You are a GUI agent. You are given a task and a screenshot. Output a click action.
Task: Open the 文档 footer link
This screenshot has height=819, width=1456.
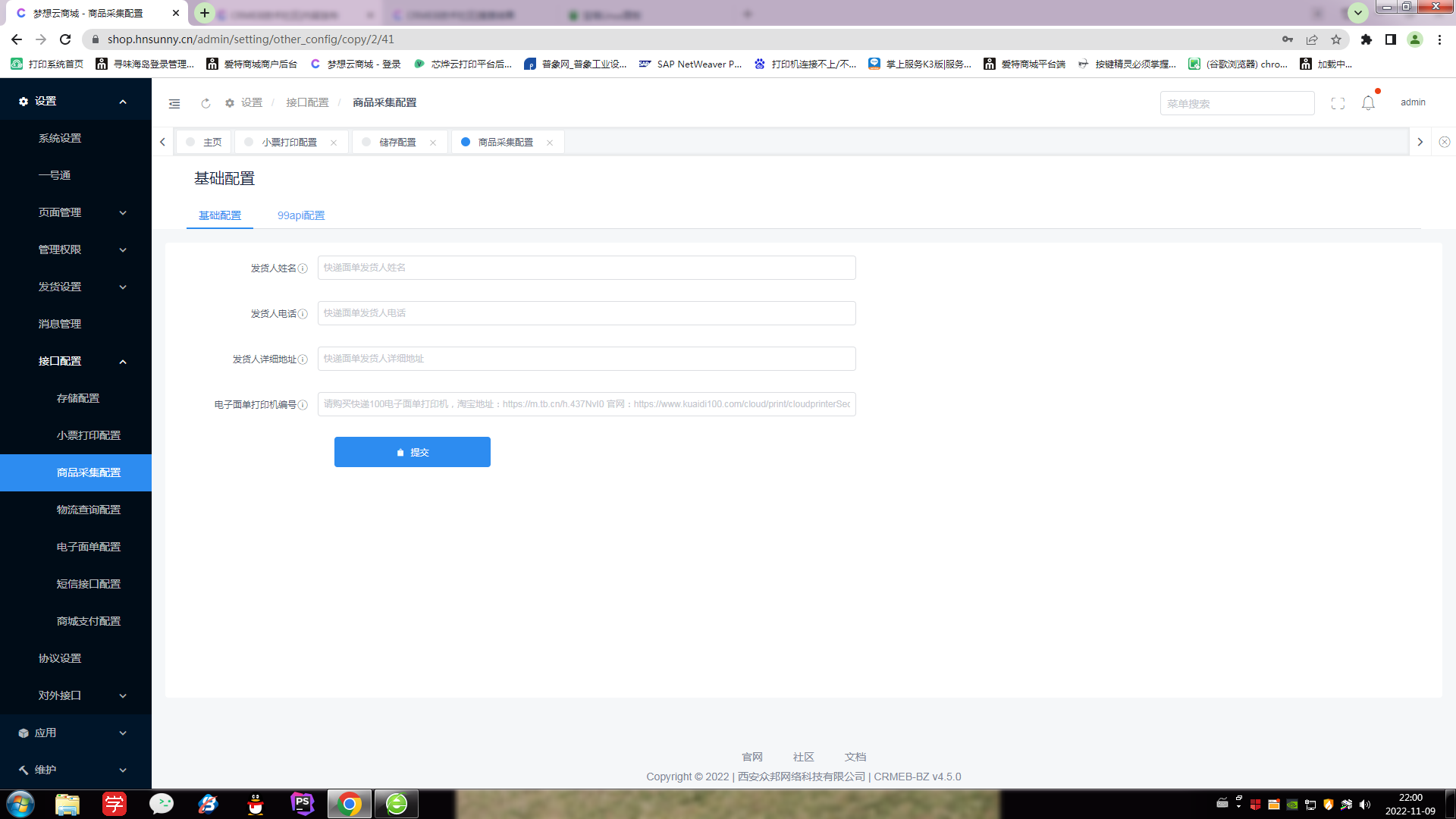855,757
